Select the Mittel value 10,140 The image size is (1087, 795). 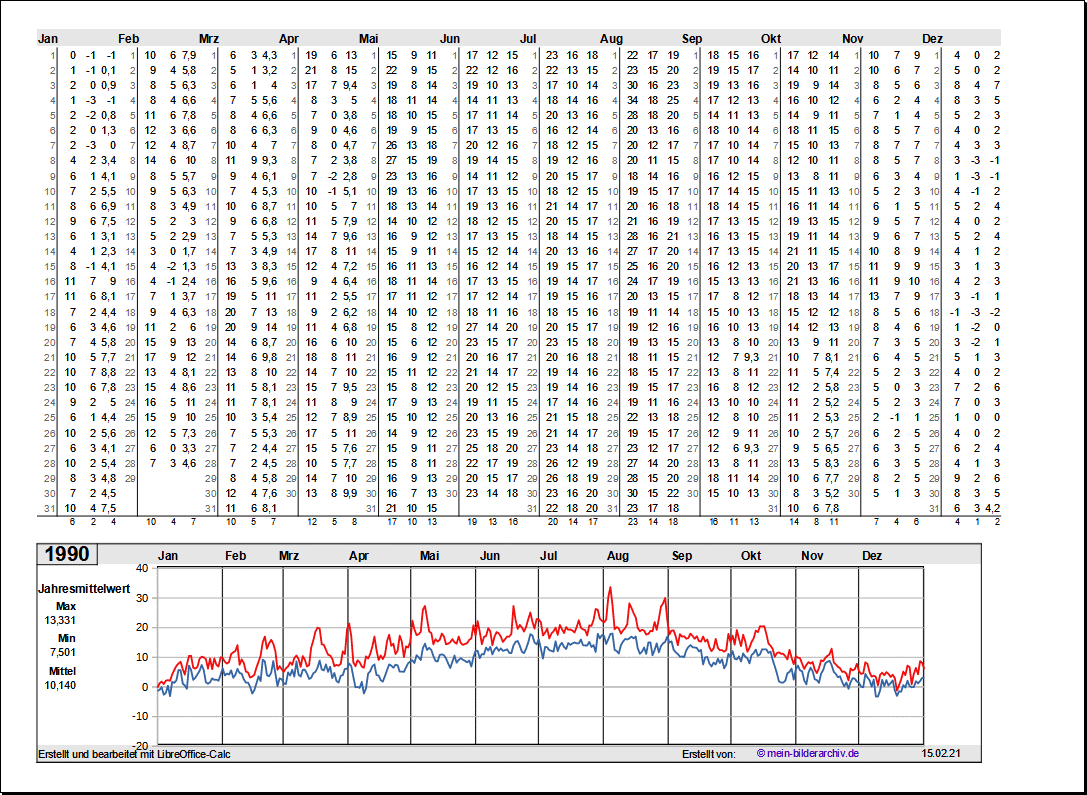(59, 685)
